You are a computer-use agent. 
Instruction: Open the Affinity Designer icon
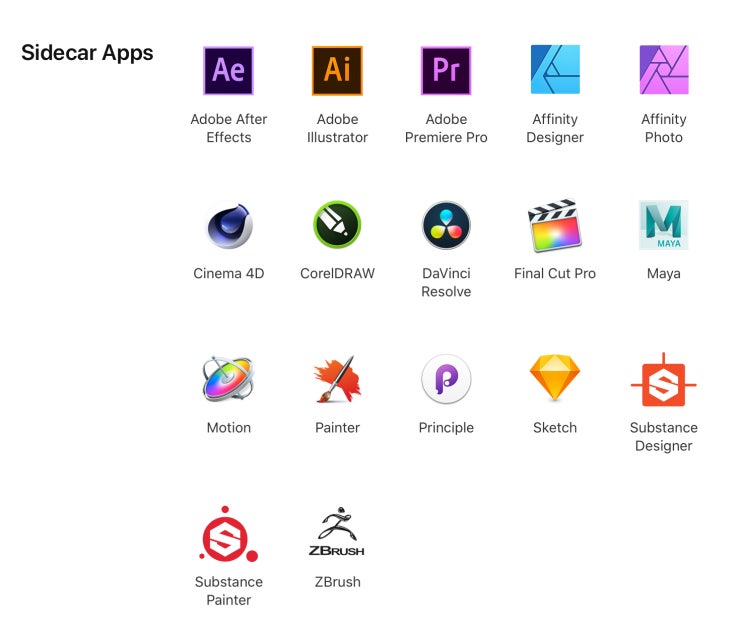(555, 70)
